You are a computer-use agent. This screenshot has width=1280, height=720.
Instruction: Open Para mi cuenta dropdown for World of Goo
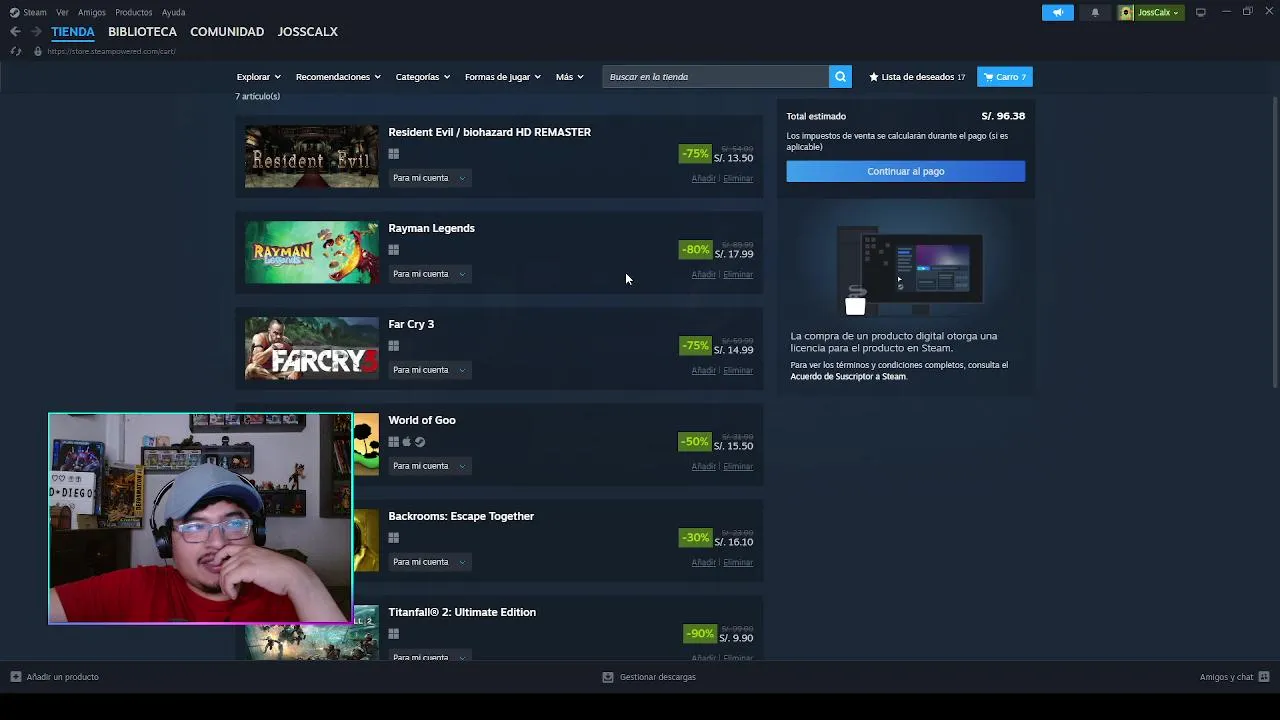click(x=429, y=466)
